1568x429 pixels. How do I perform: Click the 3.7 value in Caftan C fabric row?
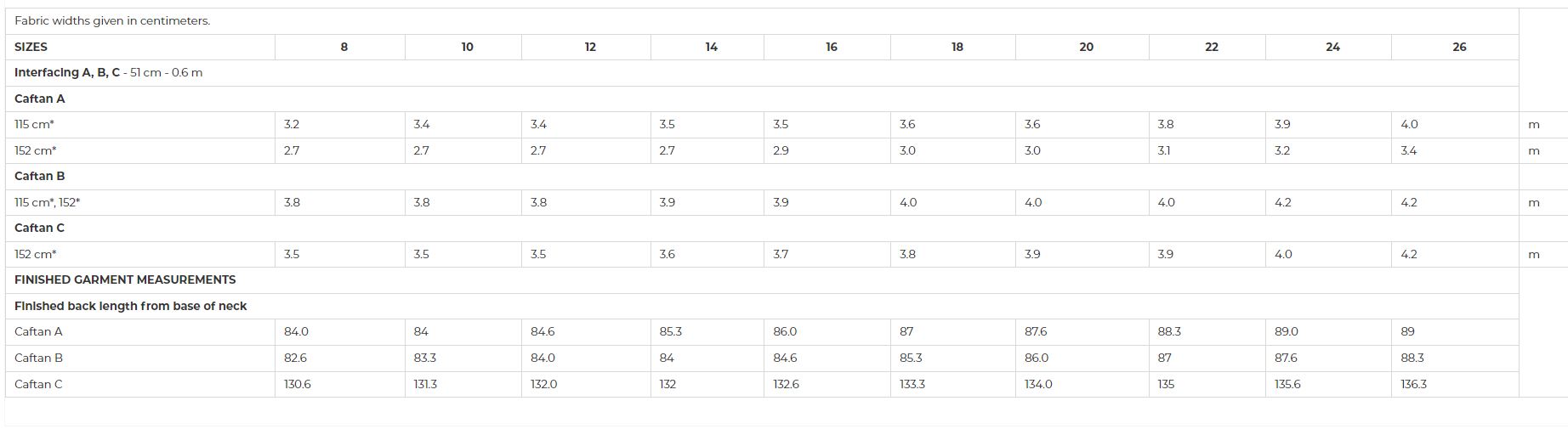click(781, 254)
